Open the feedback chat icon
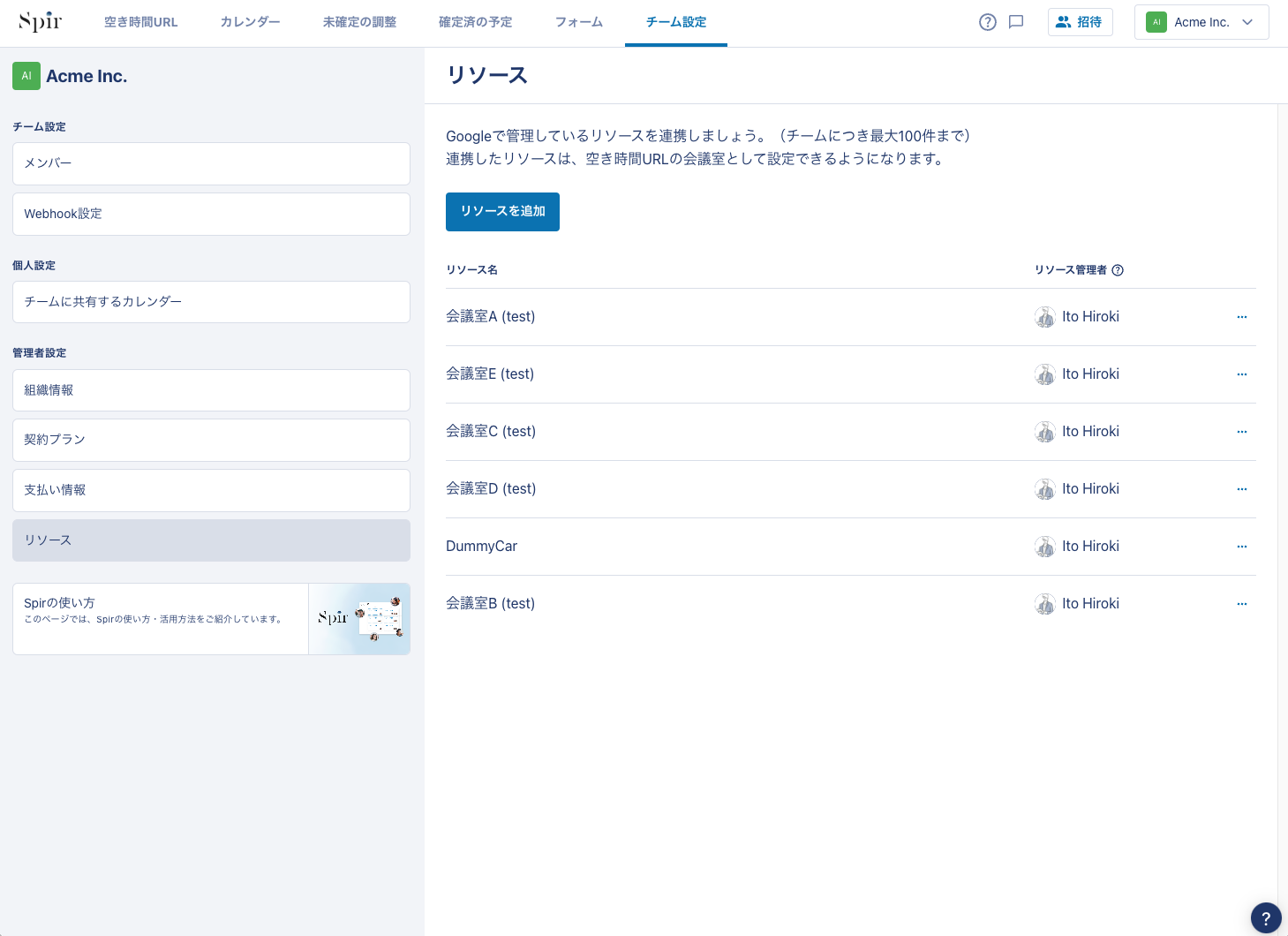1288x936 pixels. click(1016, 22)
